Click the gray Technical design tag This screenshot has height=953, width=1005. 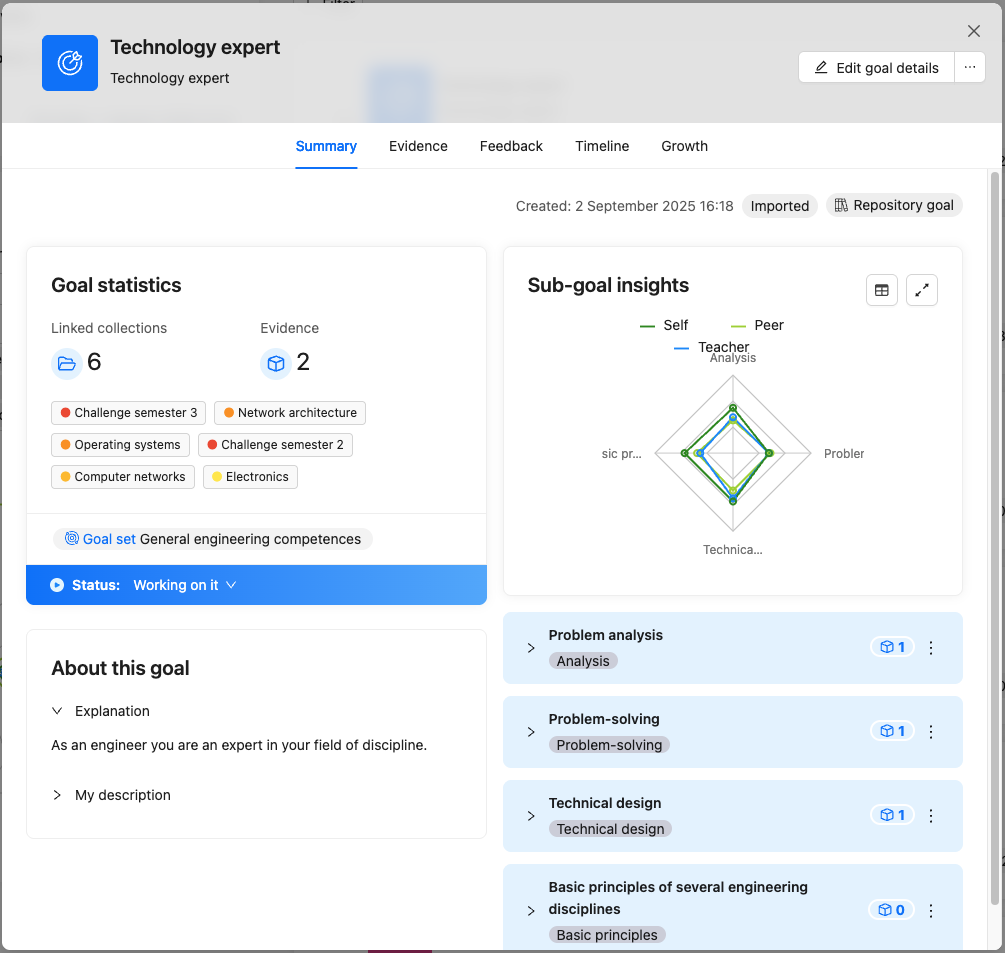pos(610,829)
